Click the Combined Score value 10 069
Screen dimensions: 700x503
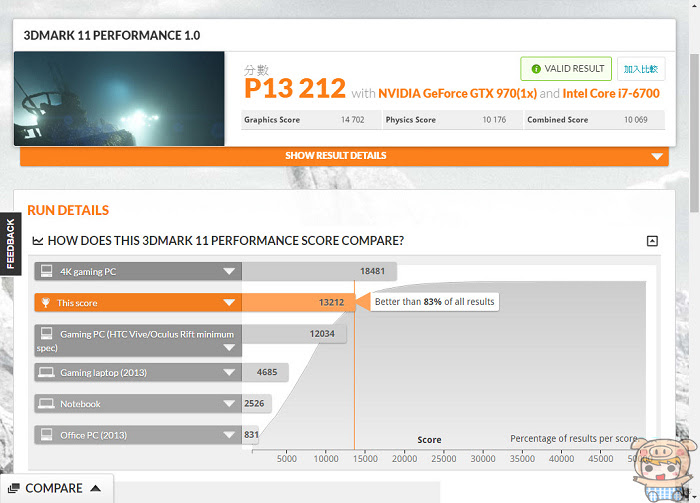pos(636,120)
